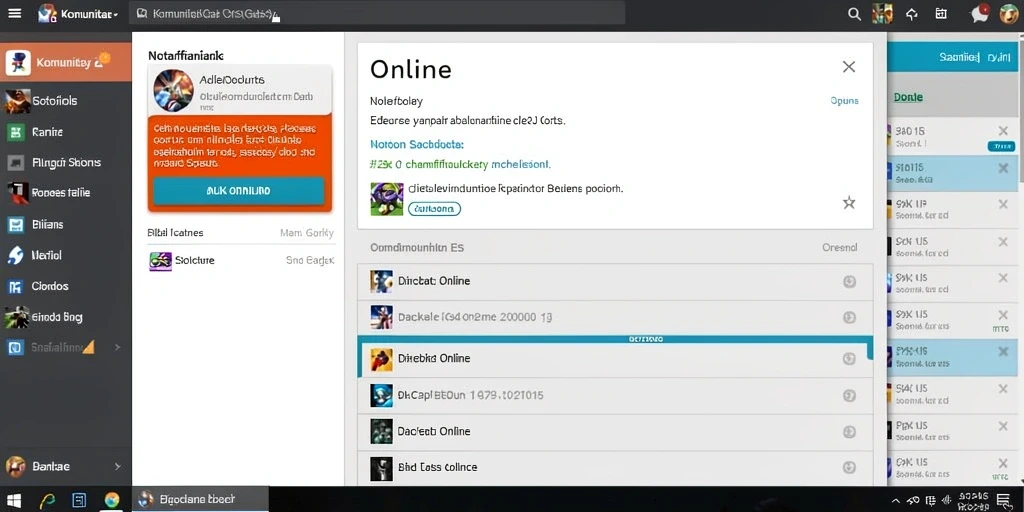This screenshot has width=1024, height=512.
Task: Close the Online panel with the X
Action: point(849,67)
